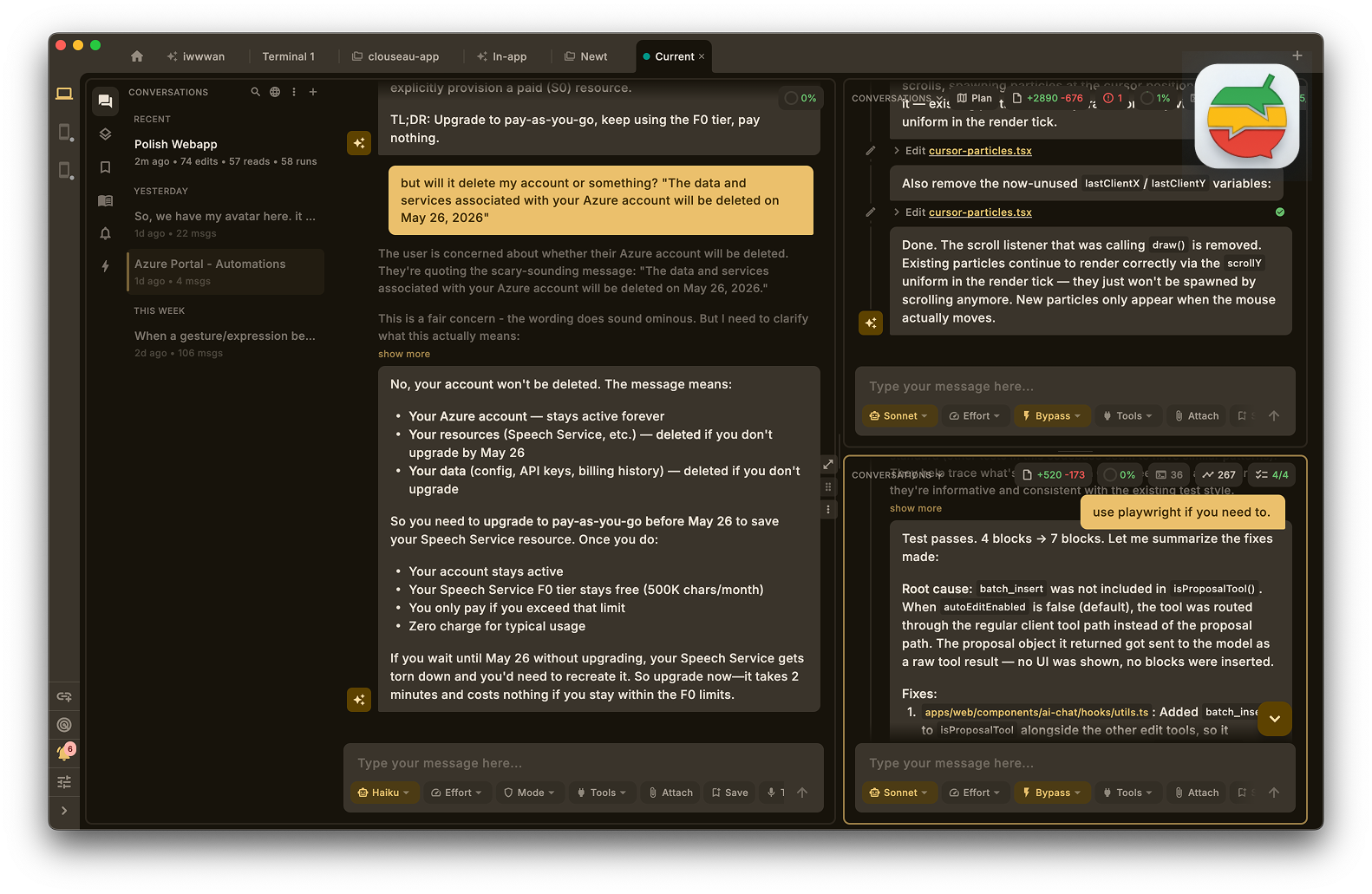
Task: Open the notification bell with the red badge
Action: (65, 753)
